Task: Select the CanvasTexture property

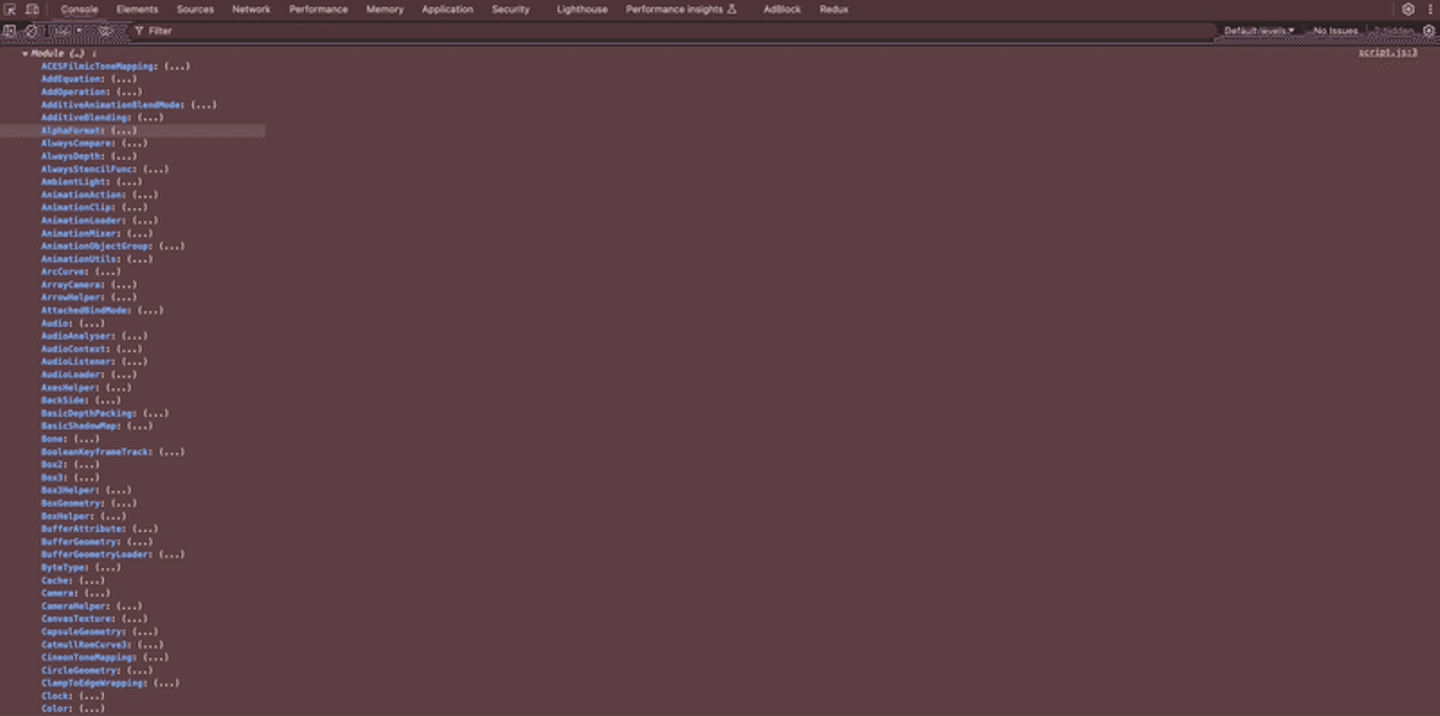Action: [93, 619]
